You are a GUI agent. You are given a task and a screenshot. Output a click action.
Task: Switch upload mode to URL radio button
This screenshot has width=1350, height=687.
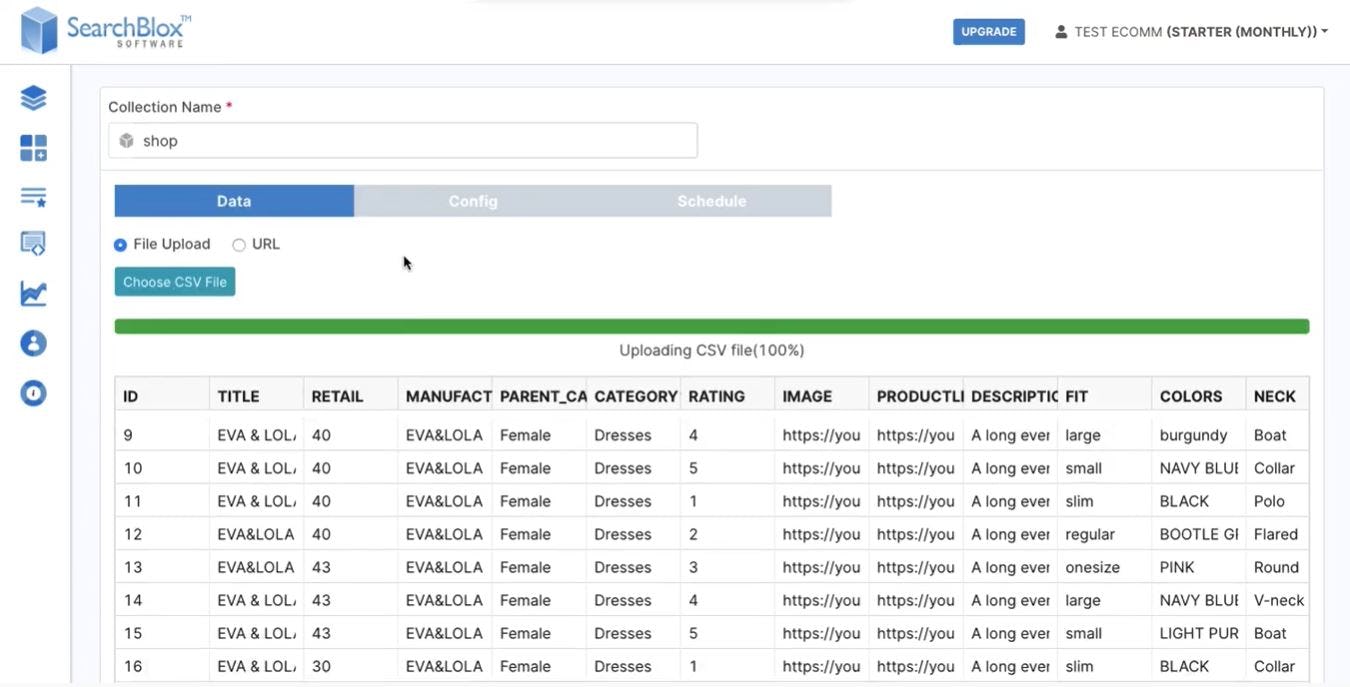(x=239, y=244)
